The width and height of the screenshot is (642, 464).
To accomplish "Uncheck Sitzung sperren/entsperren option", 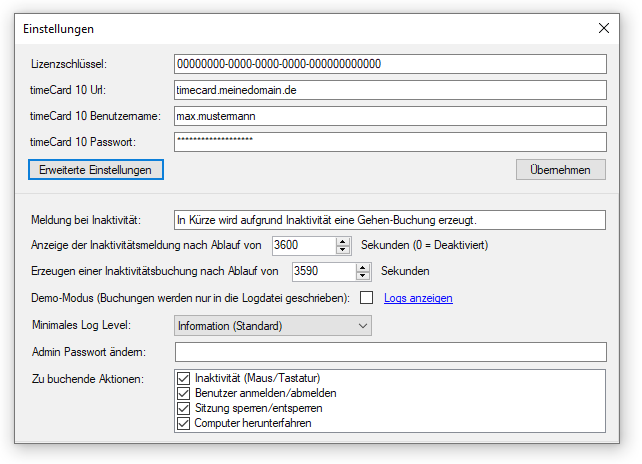I will point(183,408).
